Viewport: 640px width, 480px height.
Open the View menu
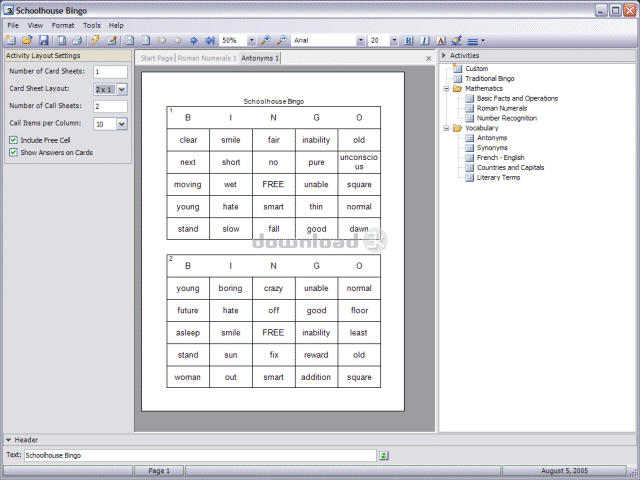coord(35,25)
